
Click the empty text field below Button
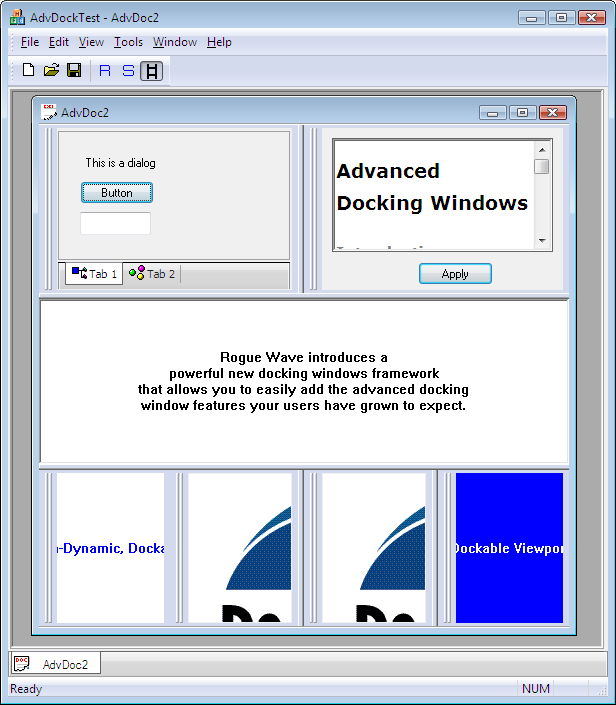pyautogui.click(x=115, y=223)
